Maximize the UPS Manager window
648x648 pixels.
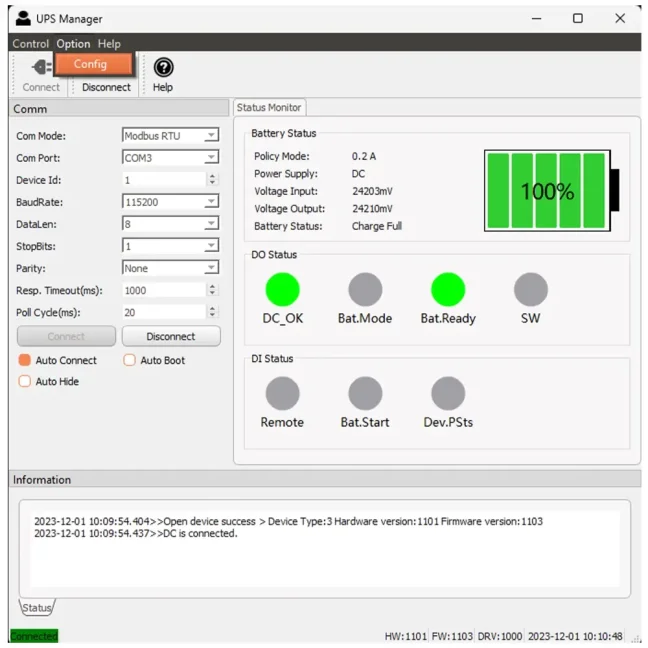[578, 18]
